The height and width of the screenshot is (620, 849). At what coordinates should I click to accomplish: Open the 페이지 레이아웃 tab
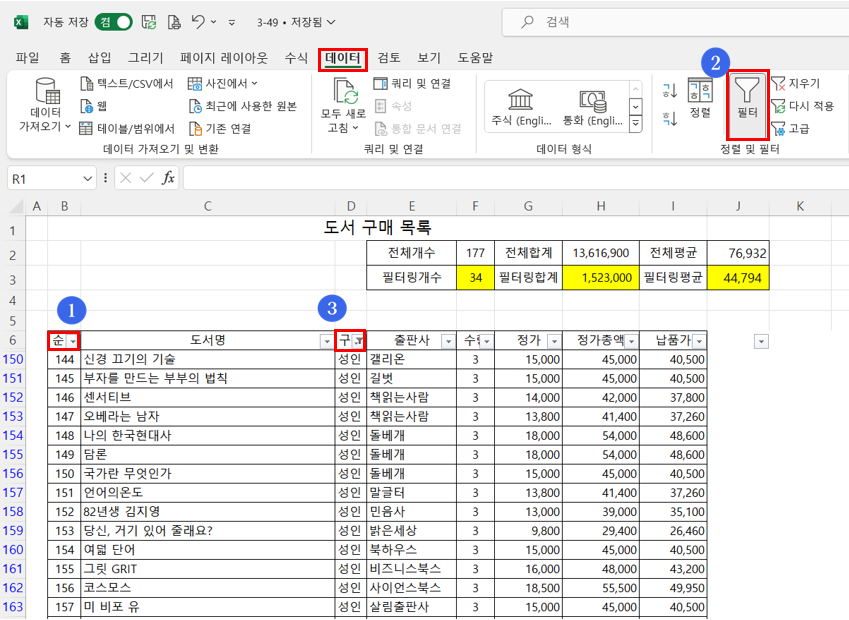point(224,58)
